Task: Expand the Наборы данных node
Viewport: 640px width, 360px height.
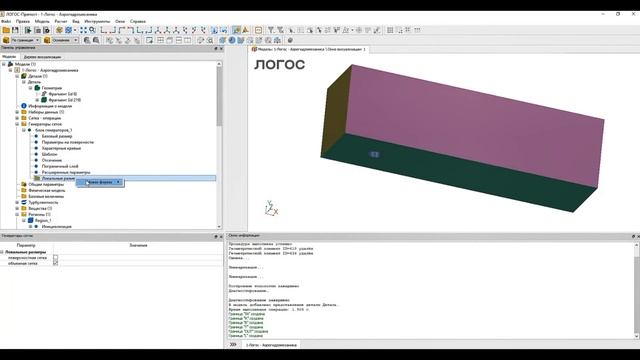Action: click(x=17, y=112)
